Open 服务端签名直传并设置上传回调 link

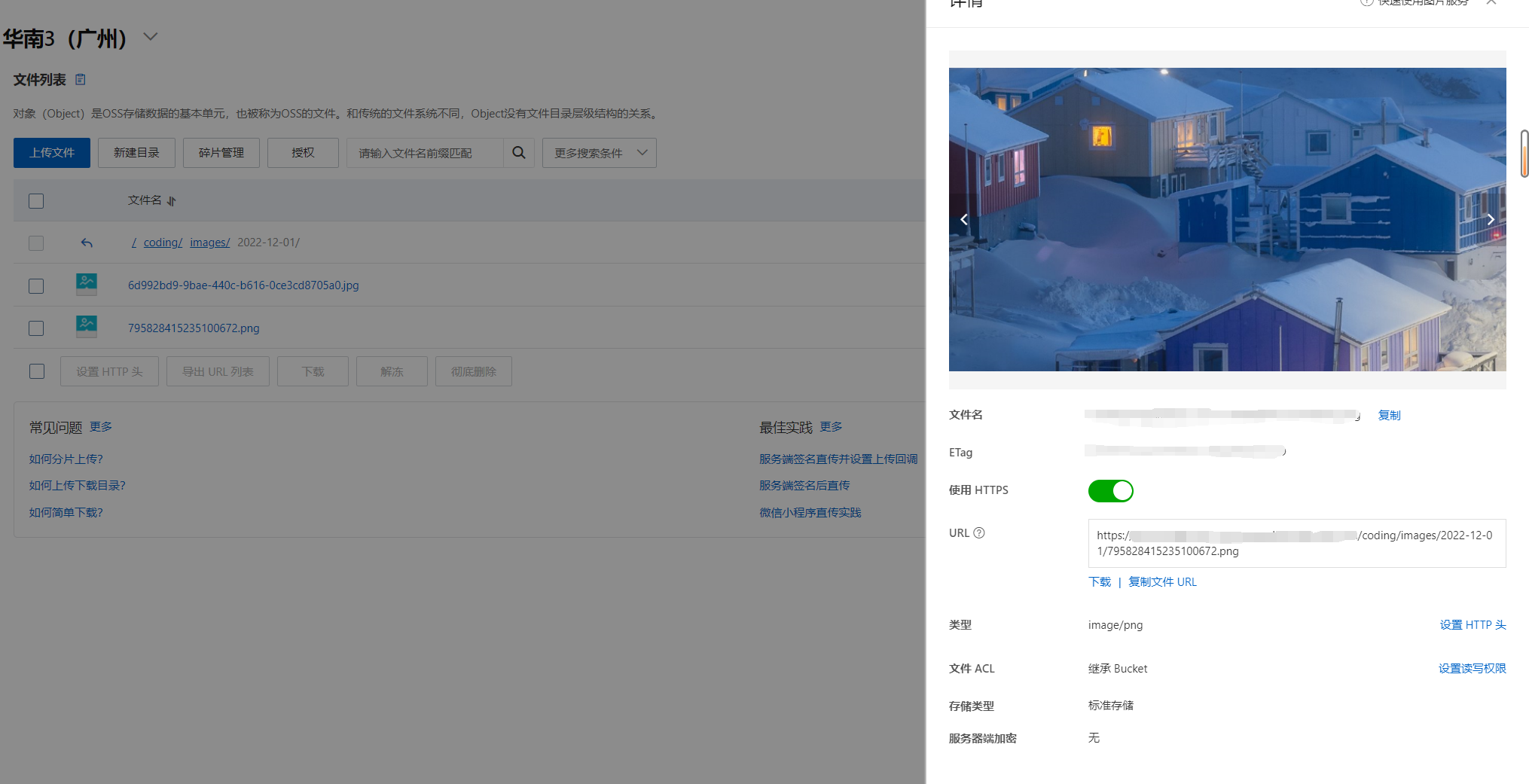click(x=838, y=459)
